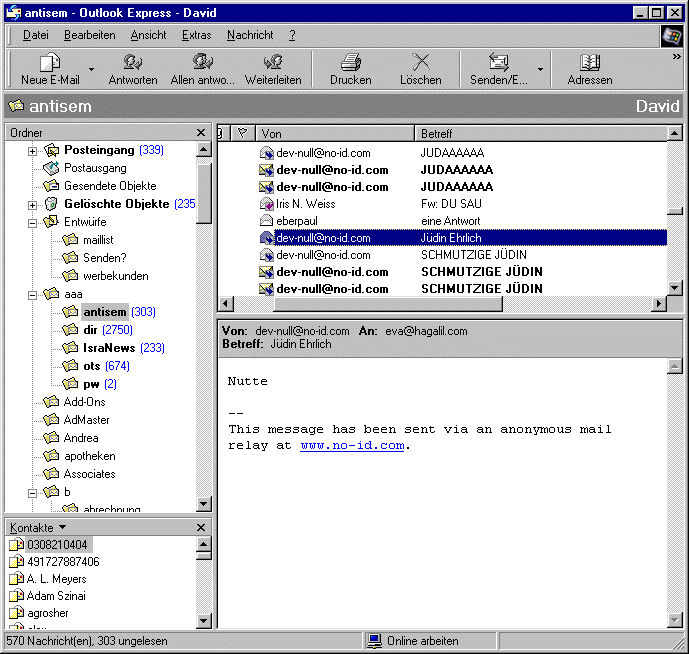Open the Nachricht menu
This screenshot has height=654, width=689.
[x=250, y=35]
